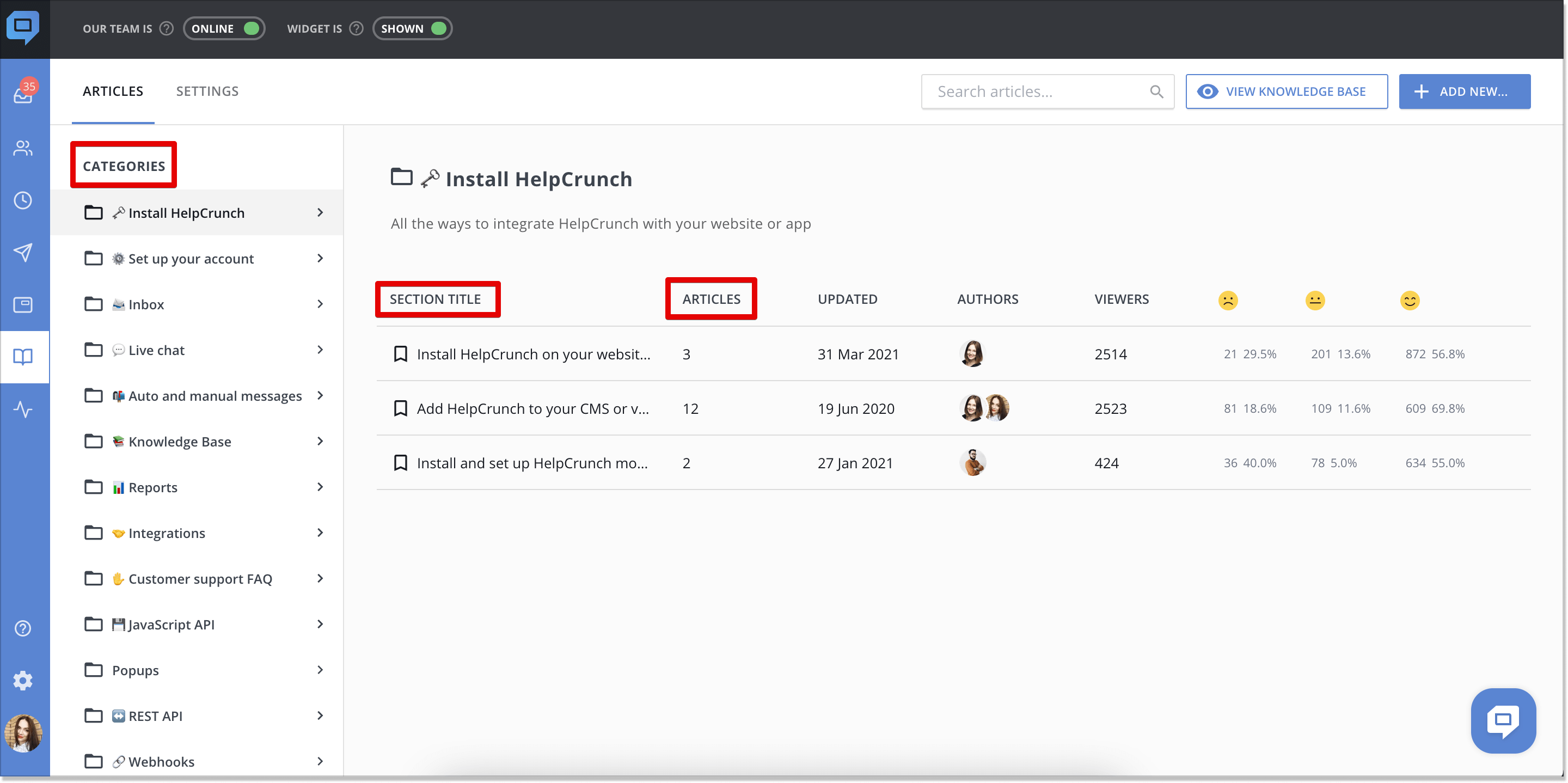This screenshot has width=1568, height=783.
Task: Click folder icon beside Reports category
Action: coord(93,487)
